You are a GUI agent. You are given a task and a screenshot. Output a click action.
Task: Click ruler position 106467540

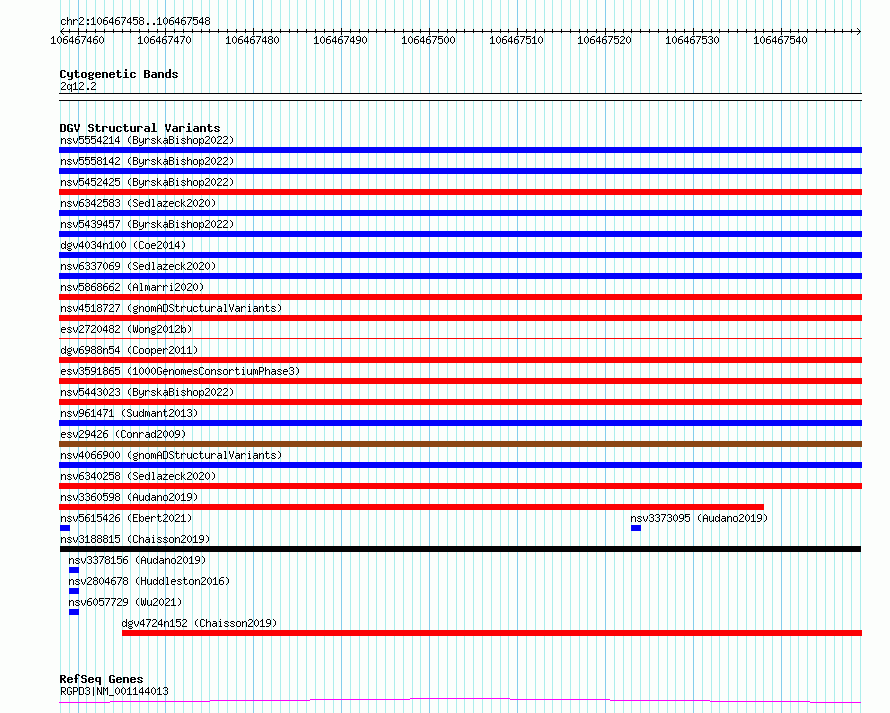pos(780,40)
